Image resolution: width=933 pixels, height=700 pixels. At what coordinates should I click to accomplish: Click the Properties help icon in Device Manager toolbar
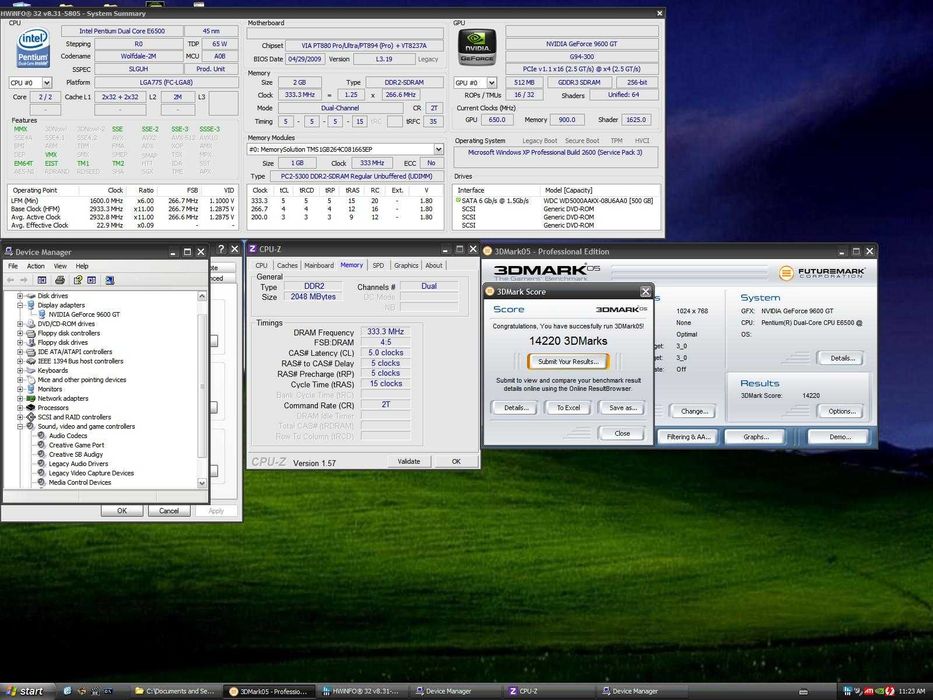pyautogui.click(x=77, y=280)
